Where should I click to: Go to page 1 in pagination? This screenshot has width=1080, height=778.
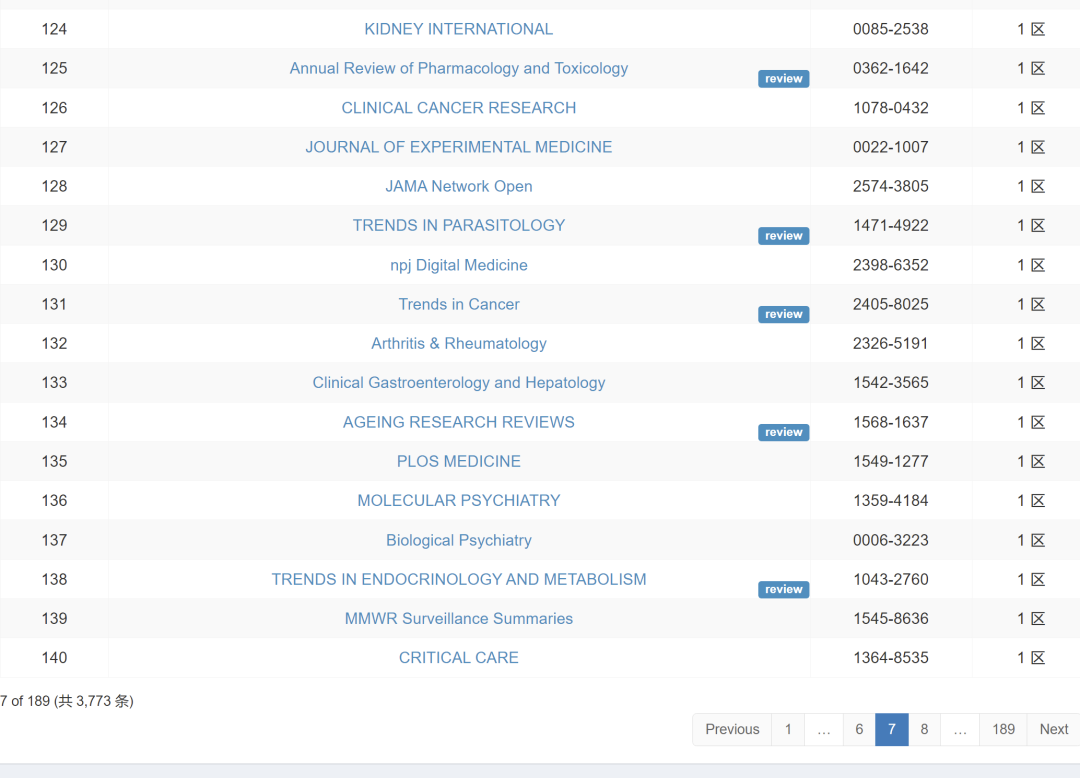pos(788,729)
